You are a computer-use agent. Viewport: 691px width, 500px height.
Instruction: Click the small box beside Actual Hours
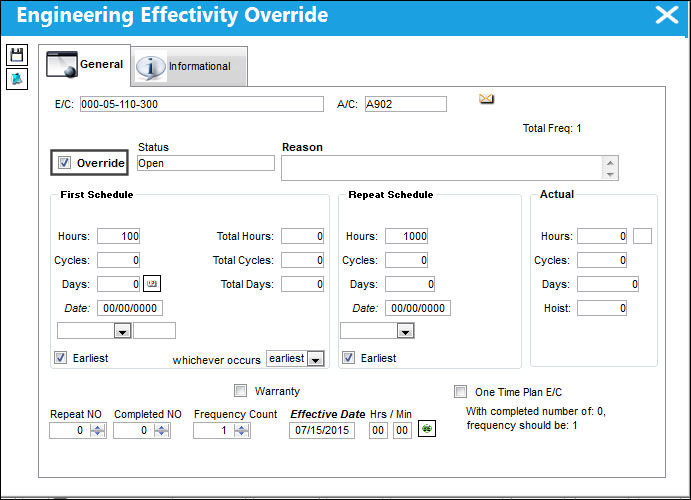click(x=642, y=236)
